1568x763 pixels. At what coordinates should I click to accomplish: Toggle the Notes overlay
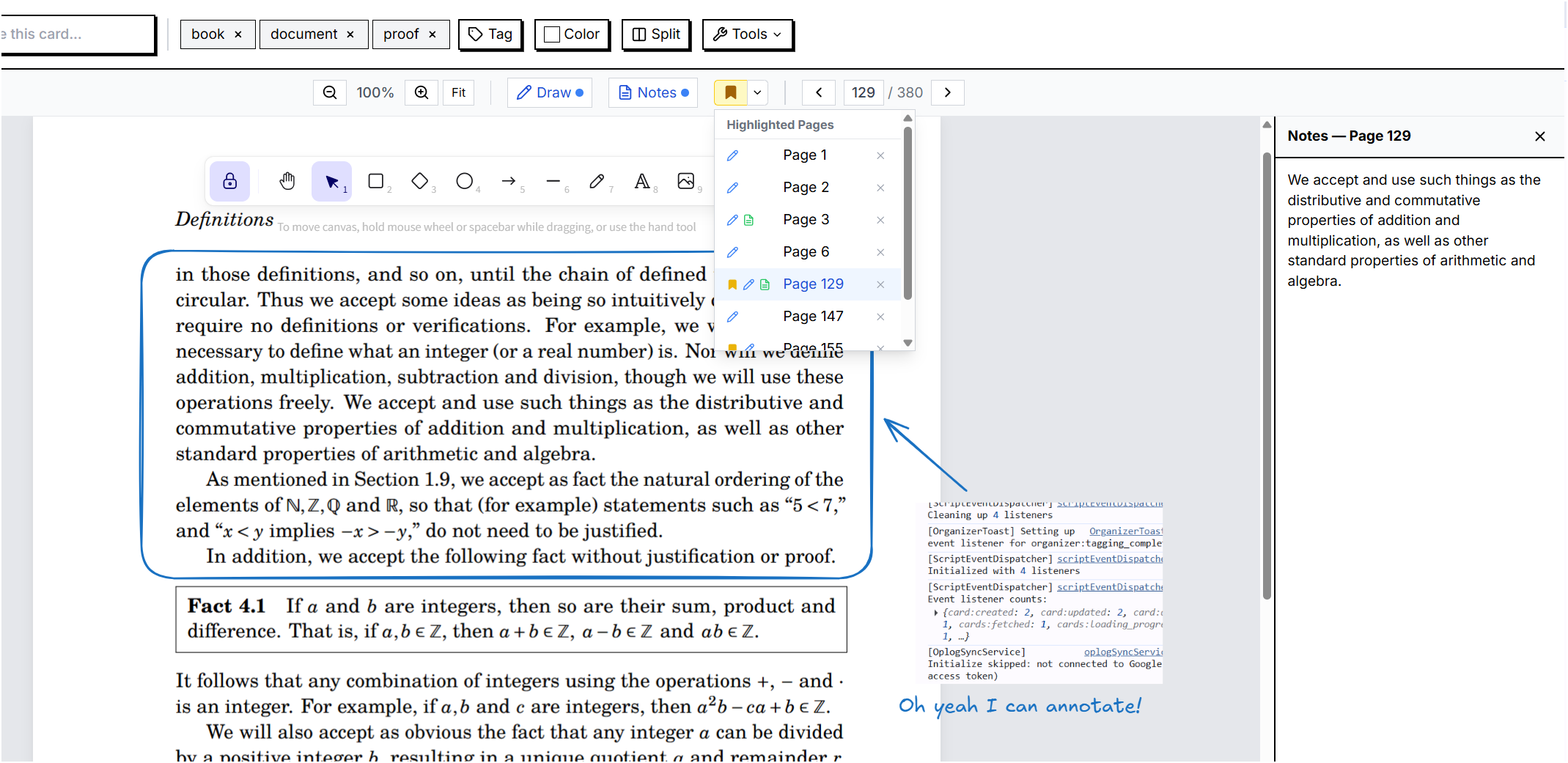point(652,92)
